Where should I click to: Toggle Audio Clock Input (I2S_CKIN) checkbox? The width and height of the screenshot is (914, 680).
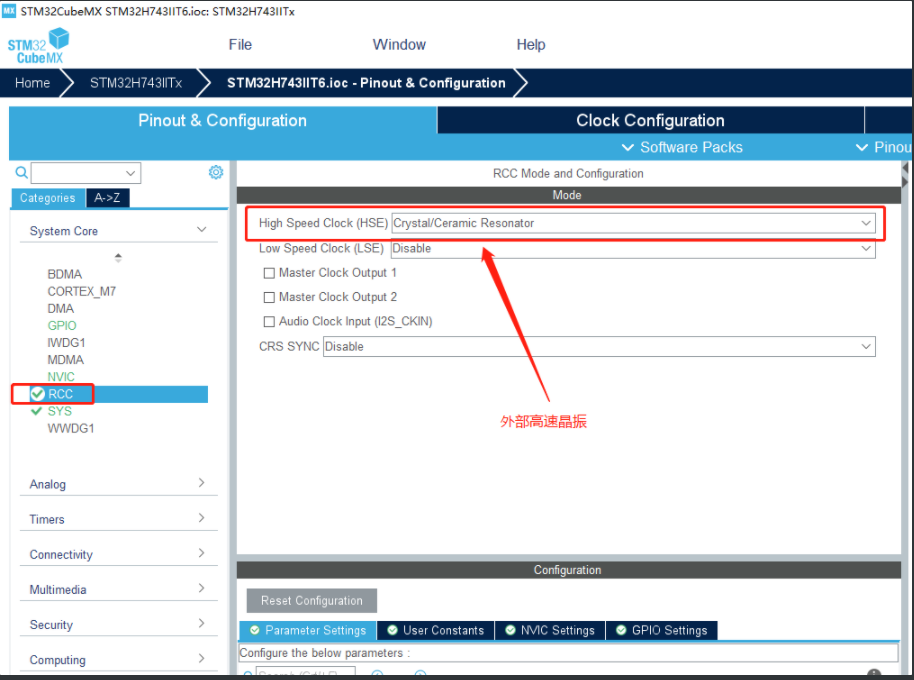[x=269, y=322]
